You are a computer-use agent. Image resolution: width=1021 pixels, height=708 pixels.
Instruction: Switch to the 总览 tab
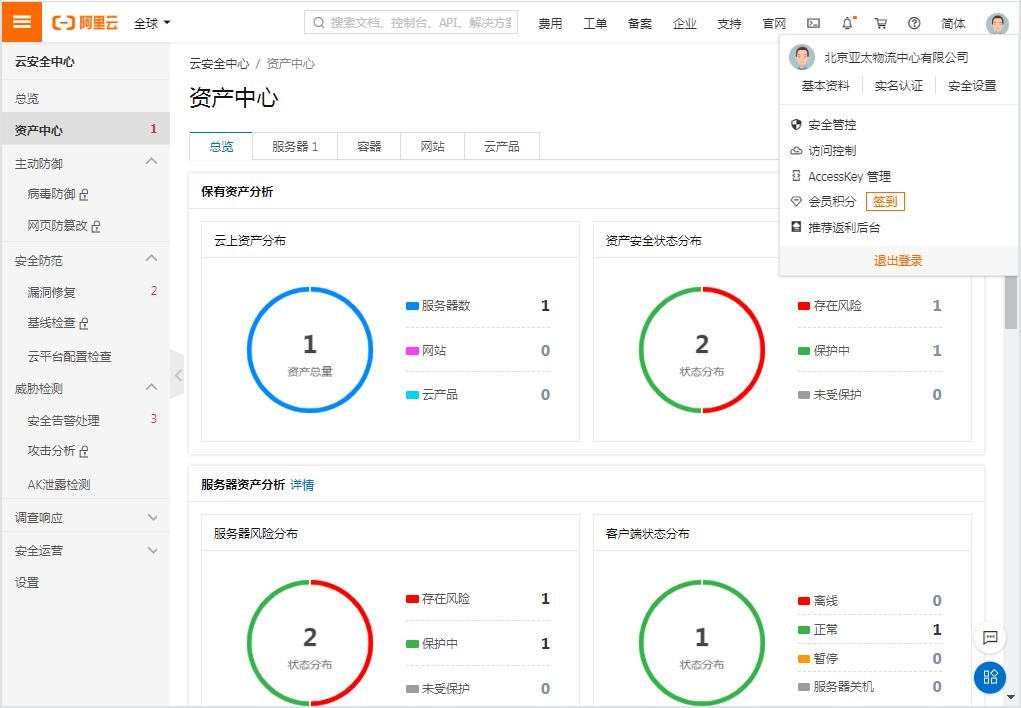click(221, 147)
